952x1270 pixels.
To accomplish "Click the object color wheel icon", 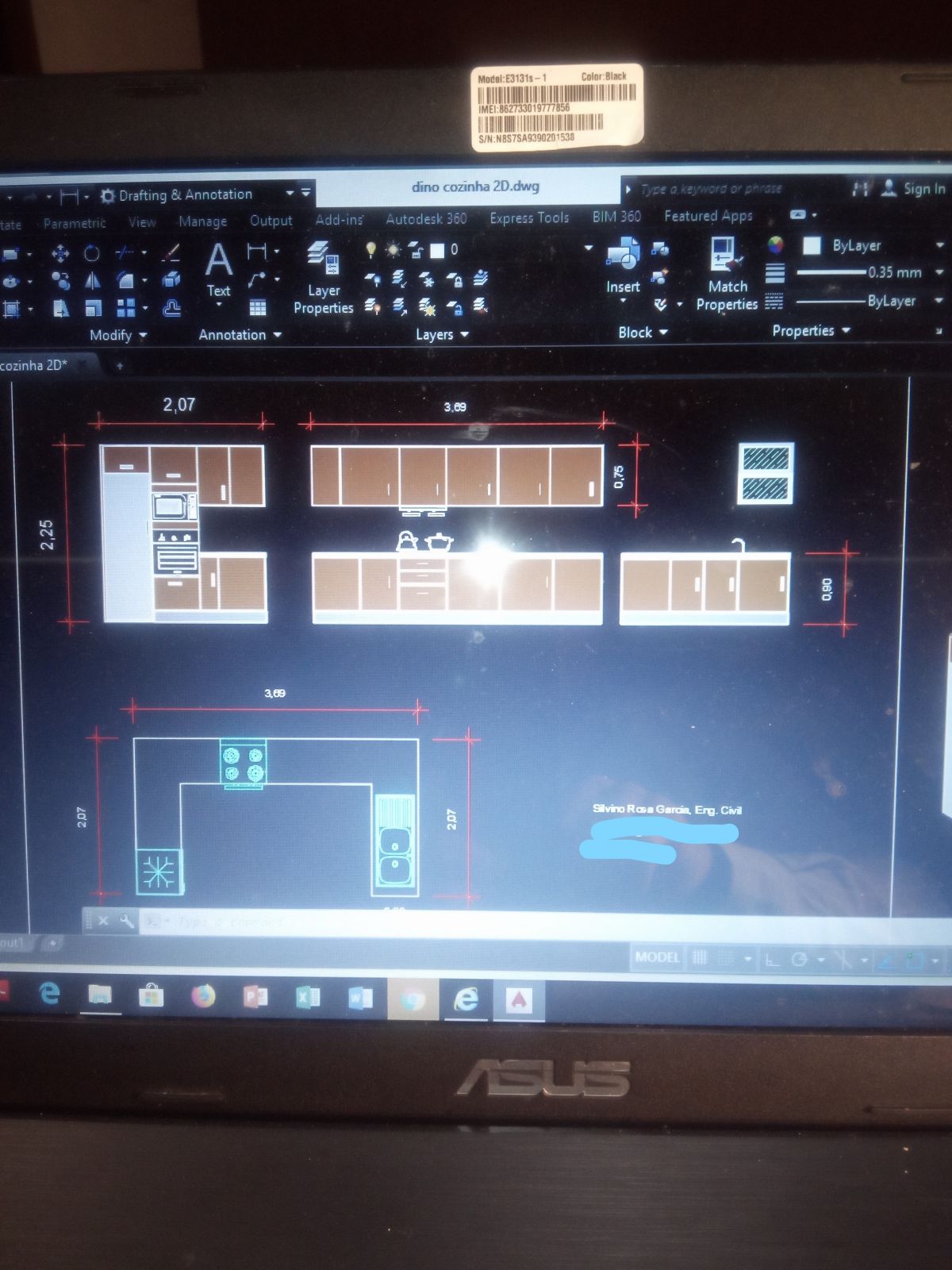I will (775, 245).
